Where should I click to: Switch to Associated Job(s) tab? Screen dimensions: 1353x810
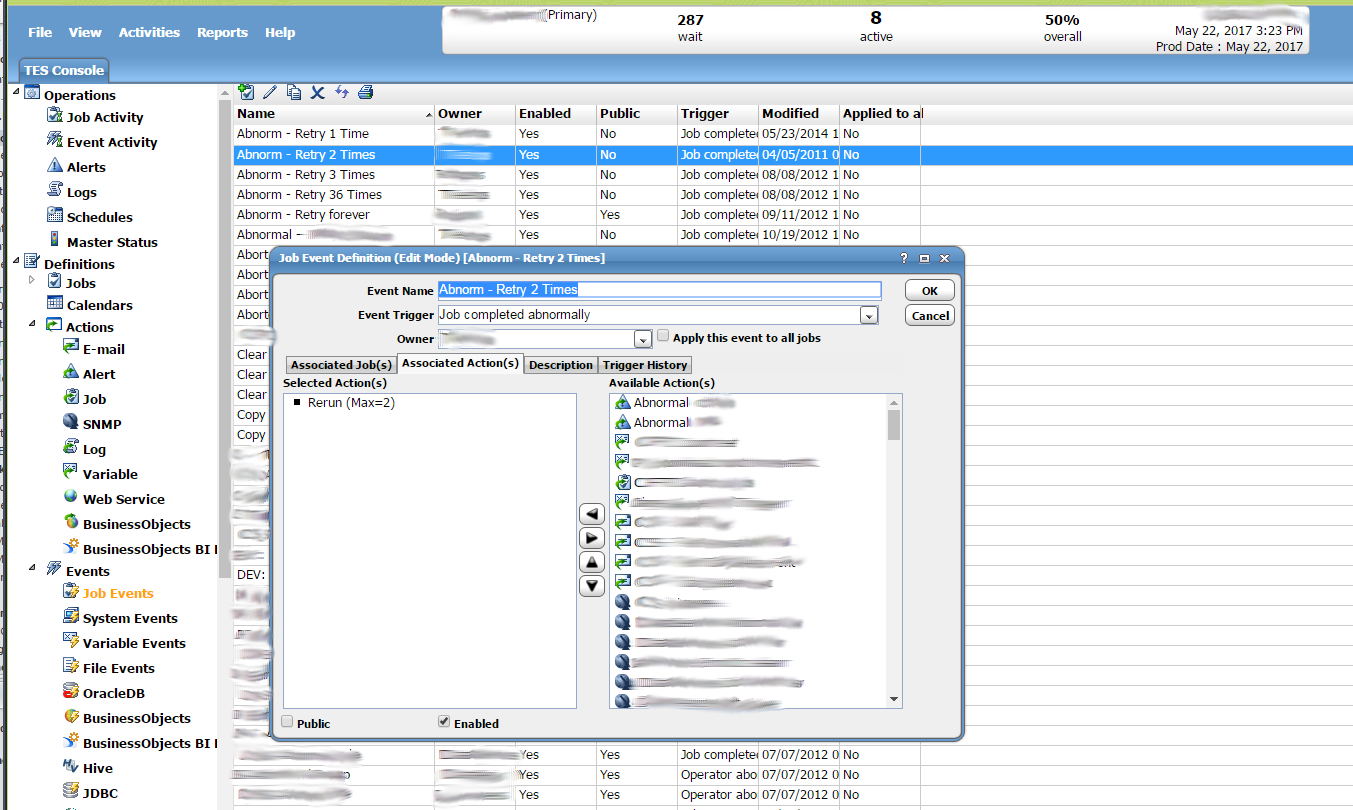click(x=341, y=365)
